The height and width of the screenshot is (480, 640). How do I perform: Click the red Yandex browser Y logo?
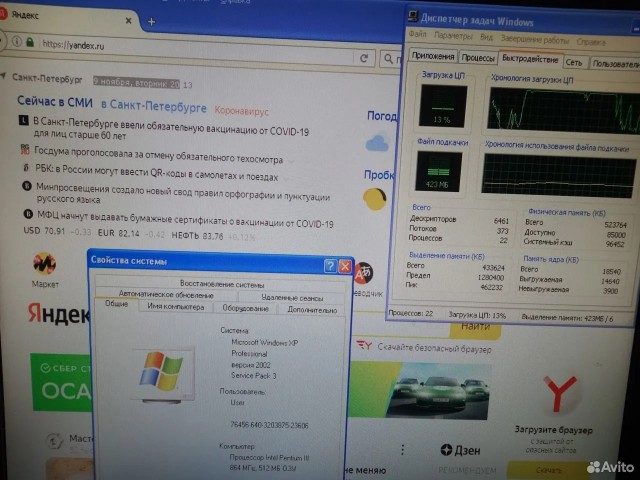coord(560,393)
